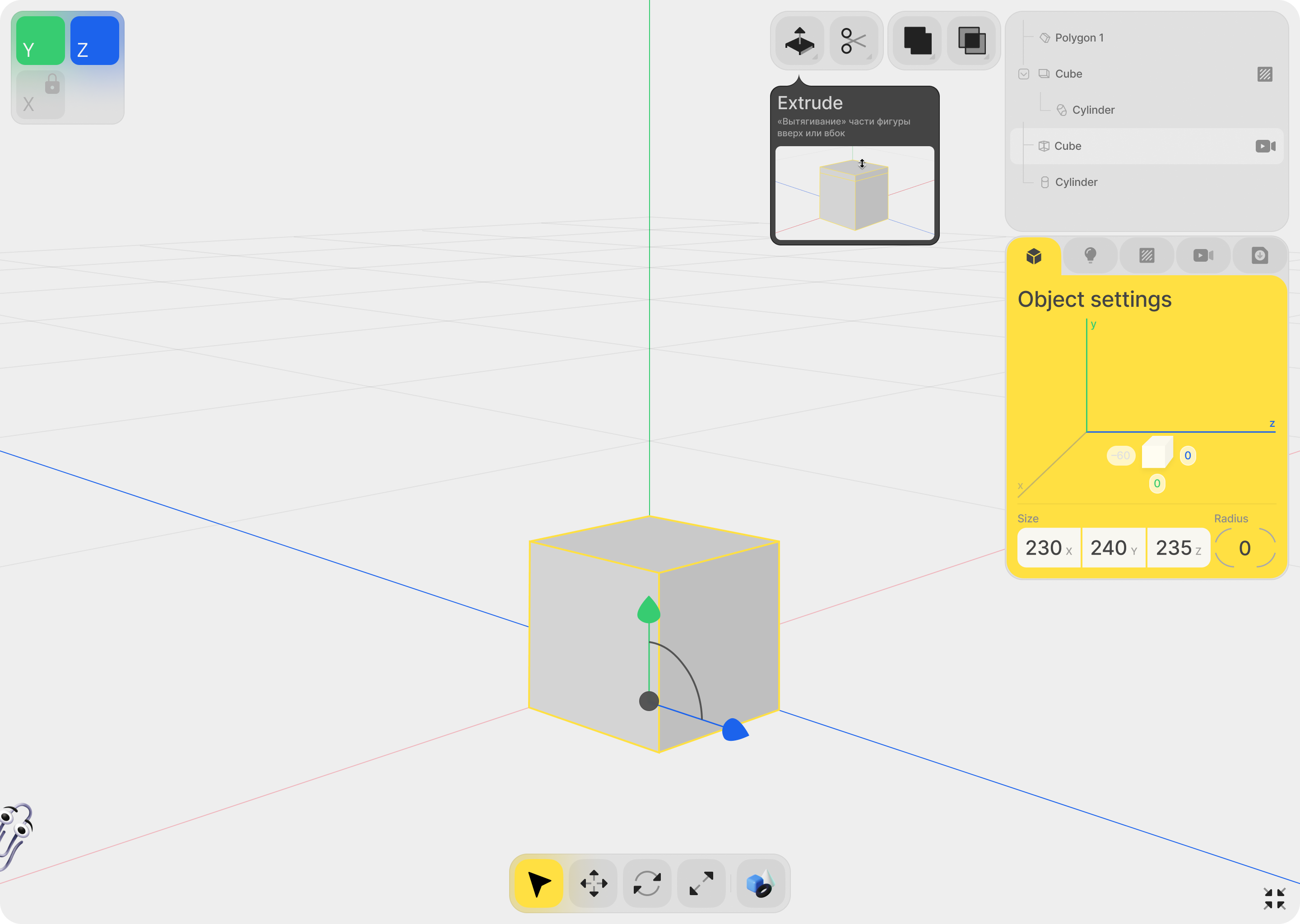The height and width of the screenshot is (924, 1300).
Task: Toggle the Z axis button
Action: tap(94, 41)
